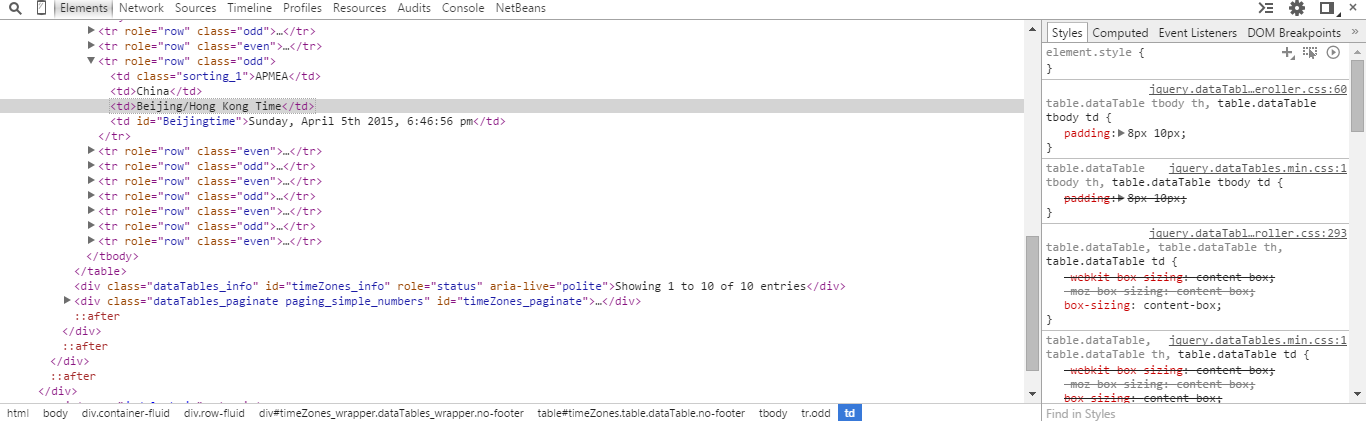The width and height of the screenshot is (1366, 421).
Task: Open DevTools settings gear
Action: click(x=1297, y=8)
